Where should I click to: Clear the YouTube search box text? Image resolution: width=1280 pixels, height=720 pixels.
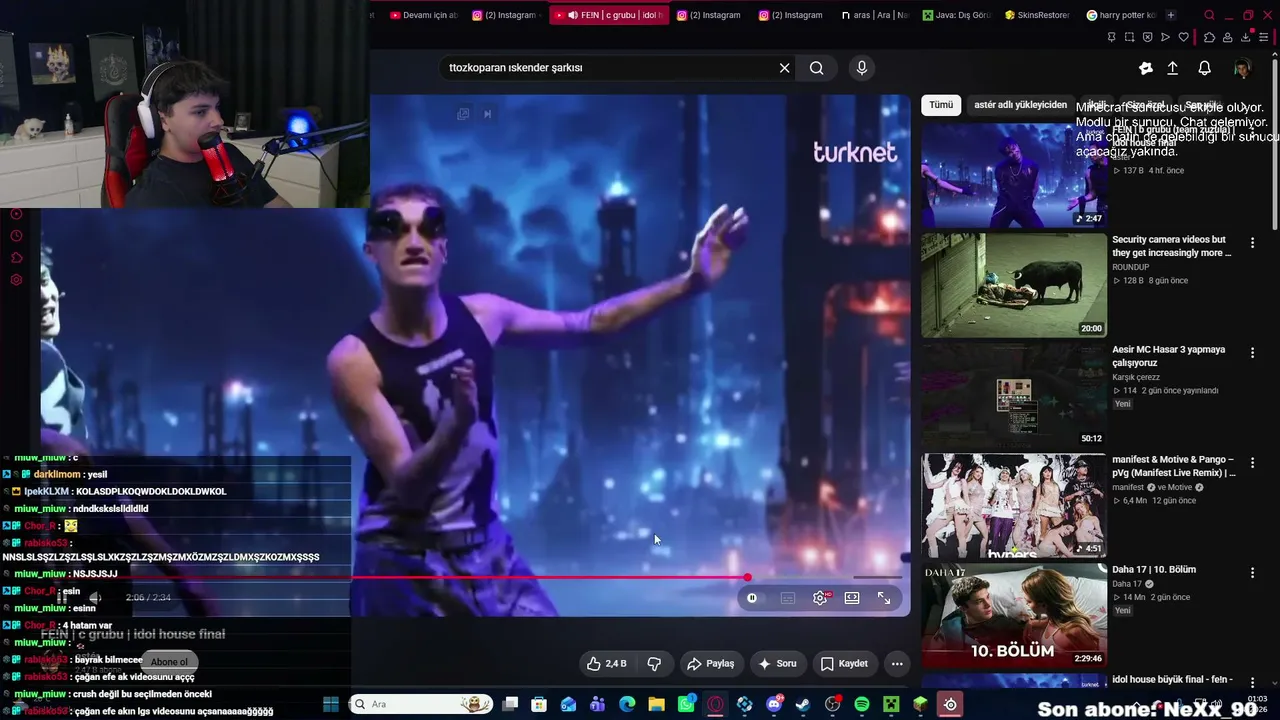tap(785, 68)
